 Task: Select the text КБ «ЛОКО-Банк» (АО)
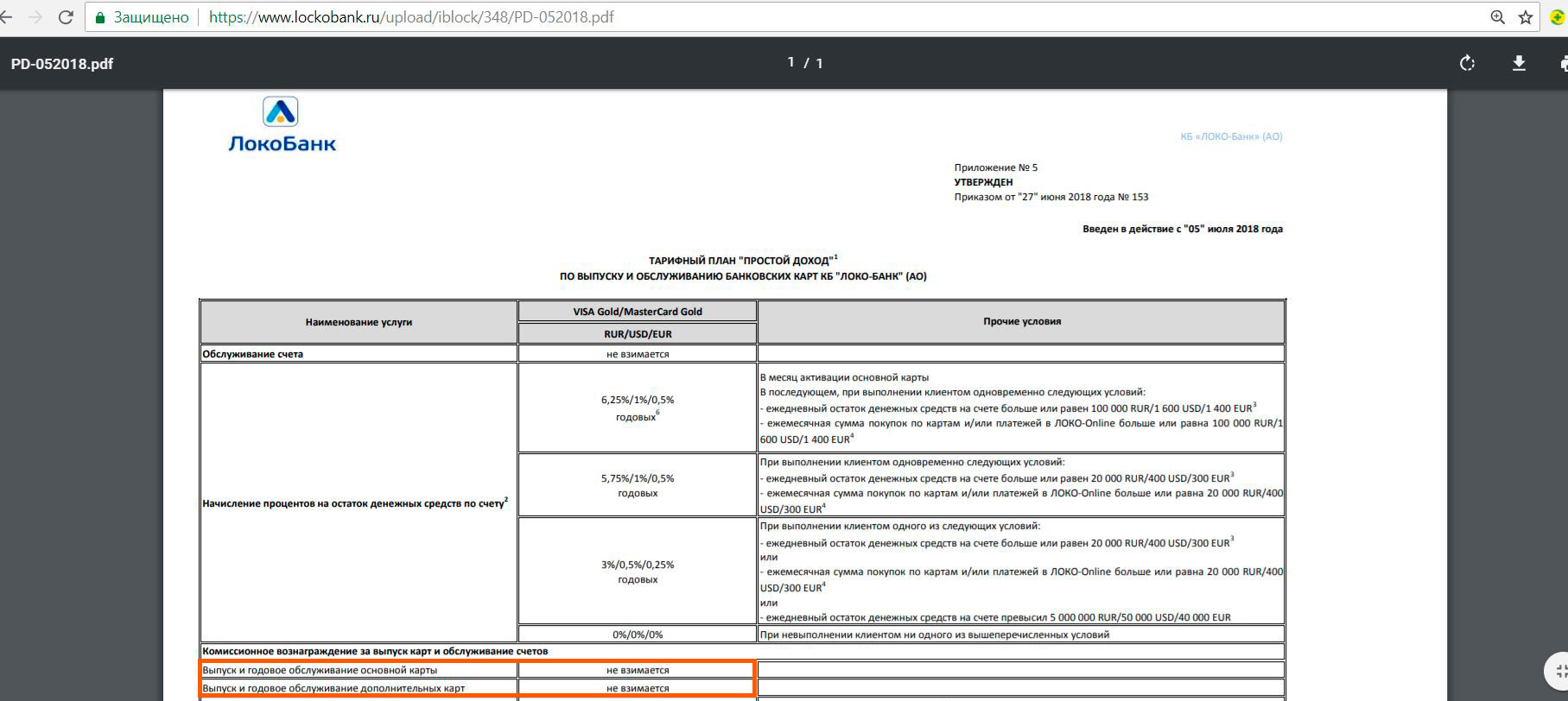tap(1231, 136)
